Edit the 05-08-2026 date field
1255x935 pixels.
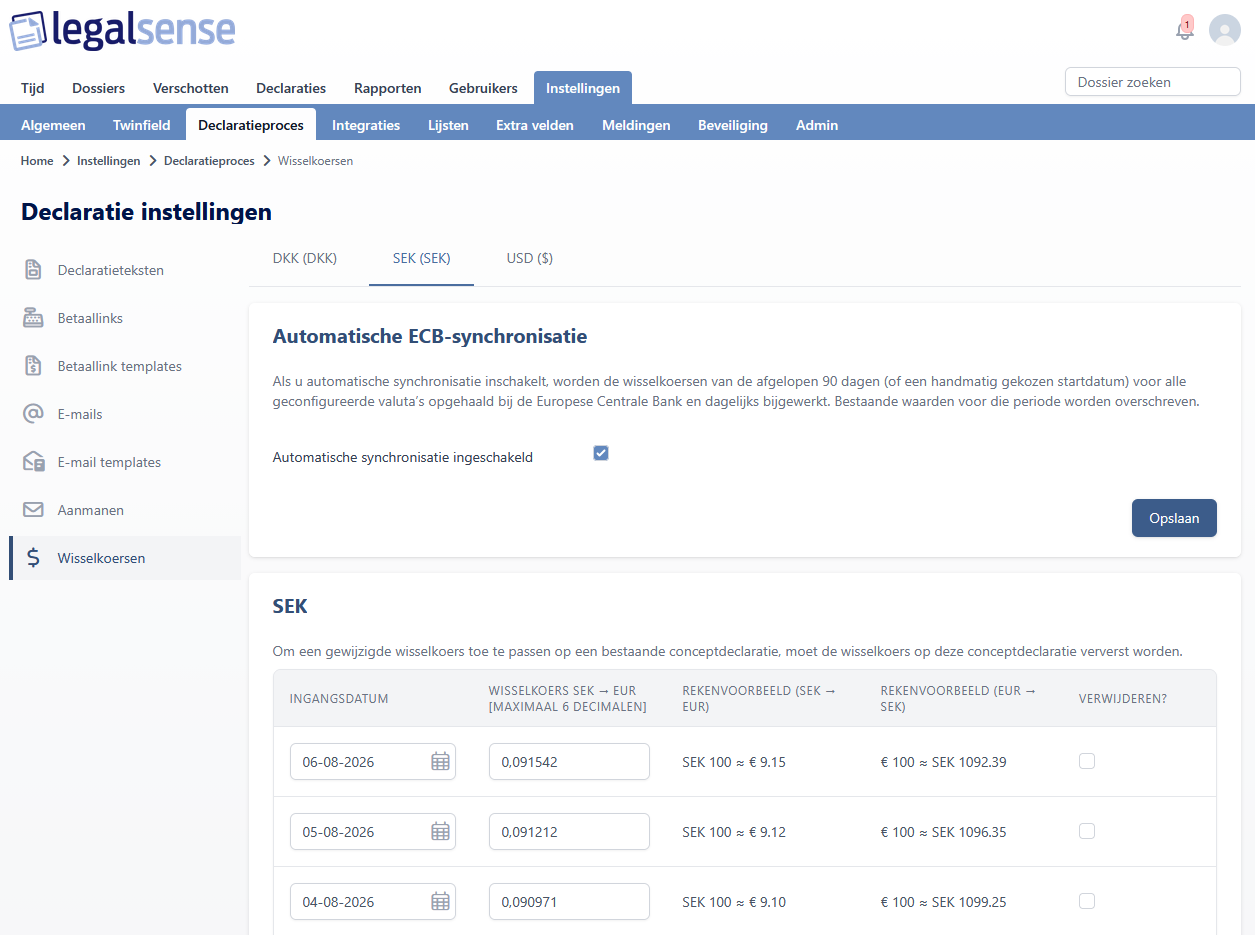[373, 832]
